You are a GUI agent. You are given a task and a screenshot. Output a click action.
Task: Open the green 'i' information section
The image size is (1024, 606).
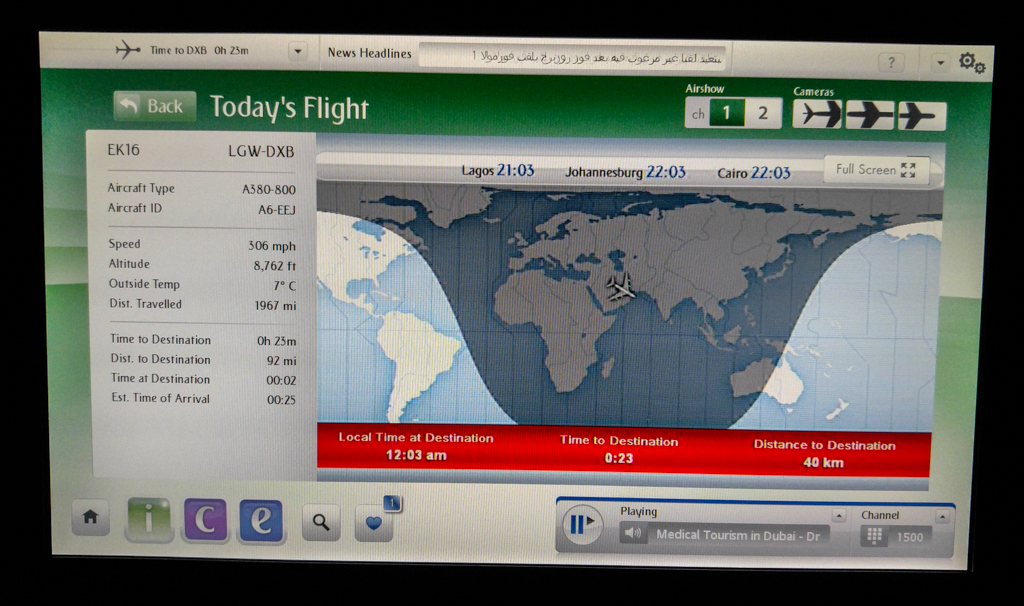point(149,520)
